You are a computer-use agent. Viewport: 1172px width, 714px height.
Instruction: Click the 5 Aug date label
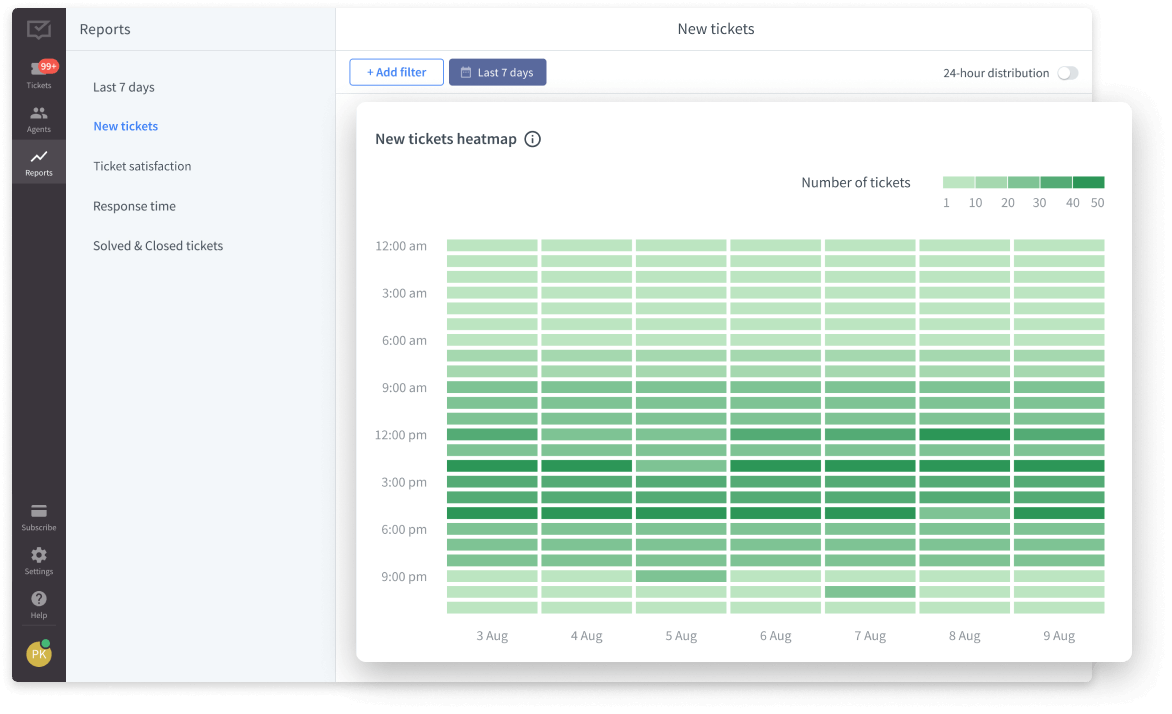681,636
